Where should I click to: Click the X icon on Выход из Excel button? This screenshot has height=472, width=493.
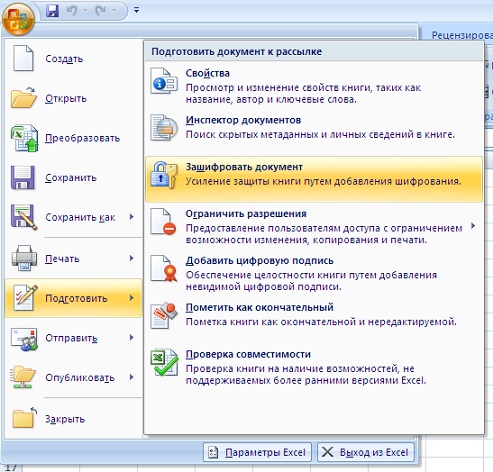pos(328,452)
